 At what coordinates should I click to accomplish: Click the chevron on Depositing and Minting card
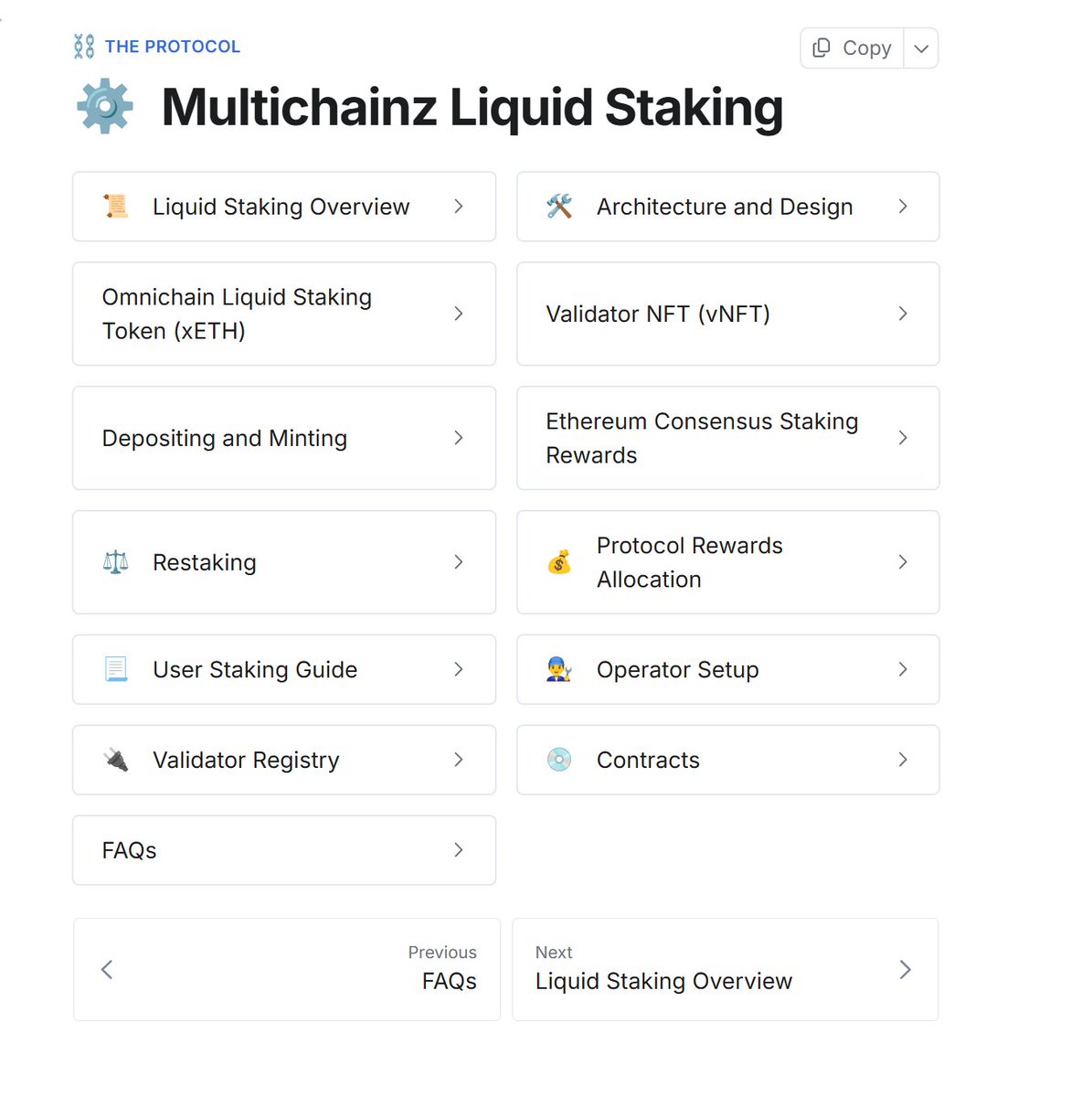[x=459, y=438]
